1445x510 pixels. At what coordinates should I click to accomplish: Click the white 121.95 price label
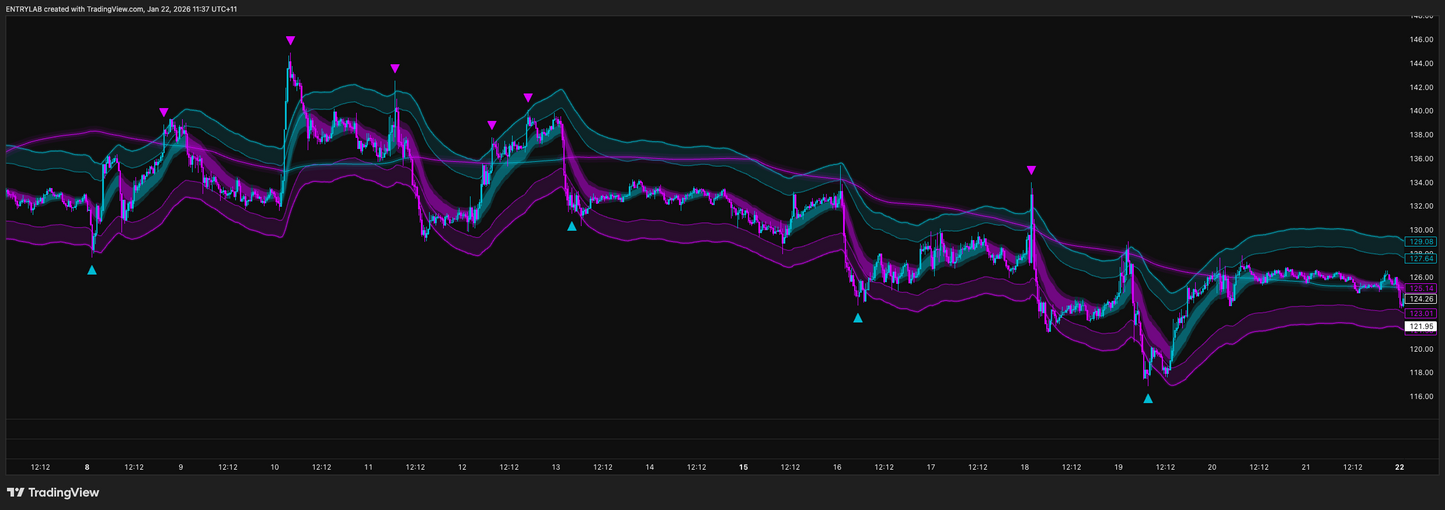pos(1420,326)
